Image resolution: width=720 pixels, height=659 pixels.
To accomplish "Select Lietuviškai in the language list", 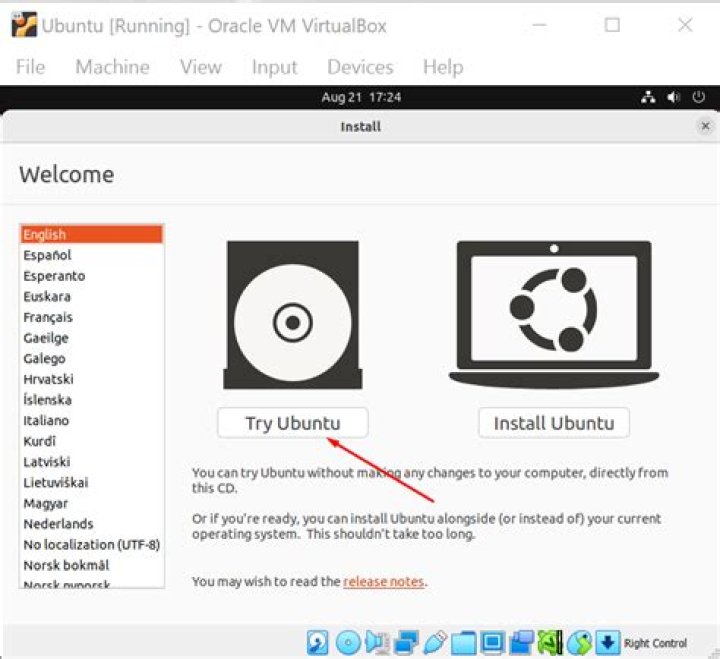I will [x=91, y=482].
